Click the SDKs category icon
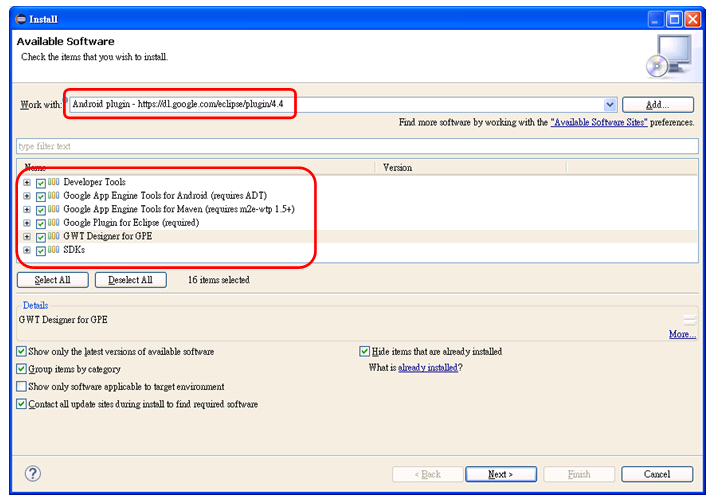Screen dimensions: 716x501 coord(53,249)
